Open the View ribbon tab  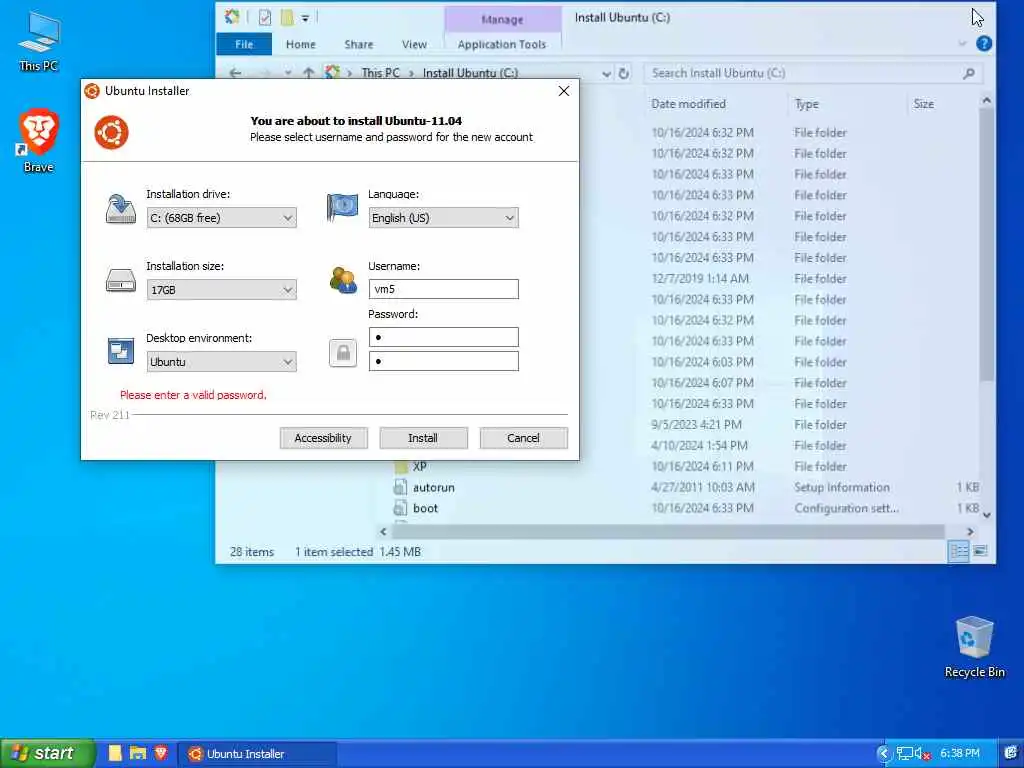pos(414,44)
